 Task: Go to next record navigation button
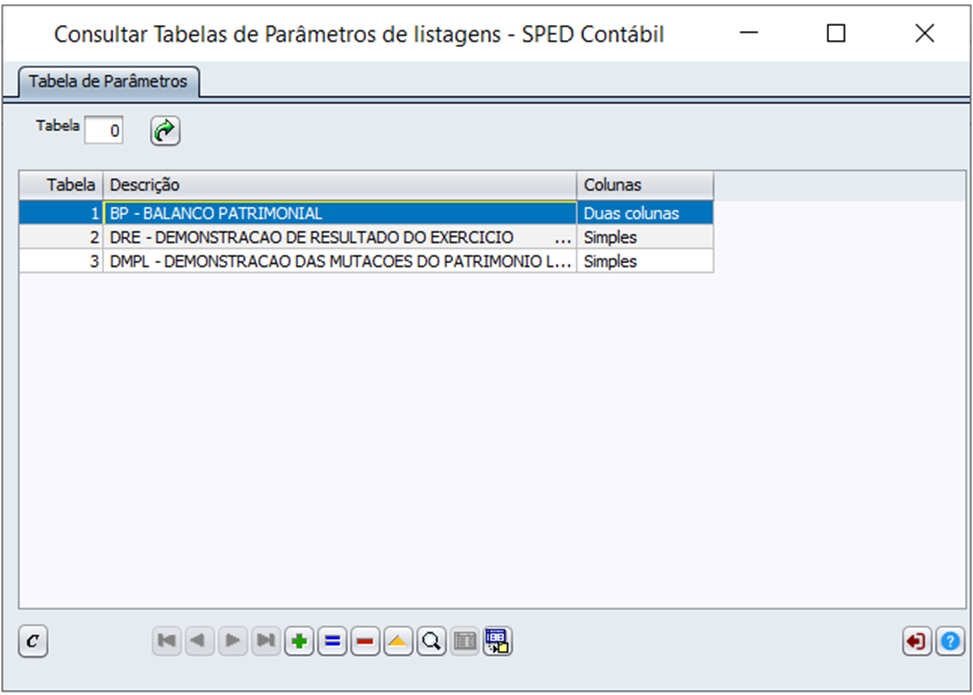[x=232, y=641]
